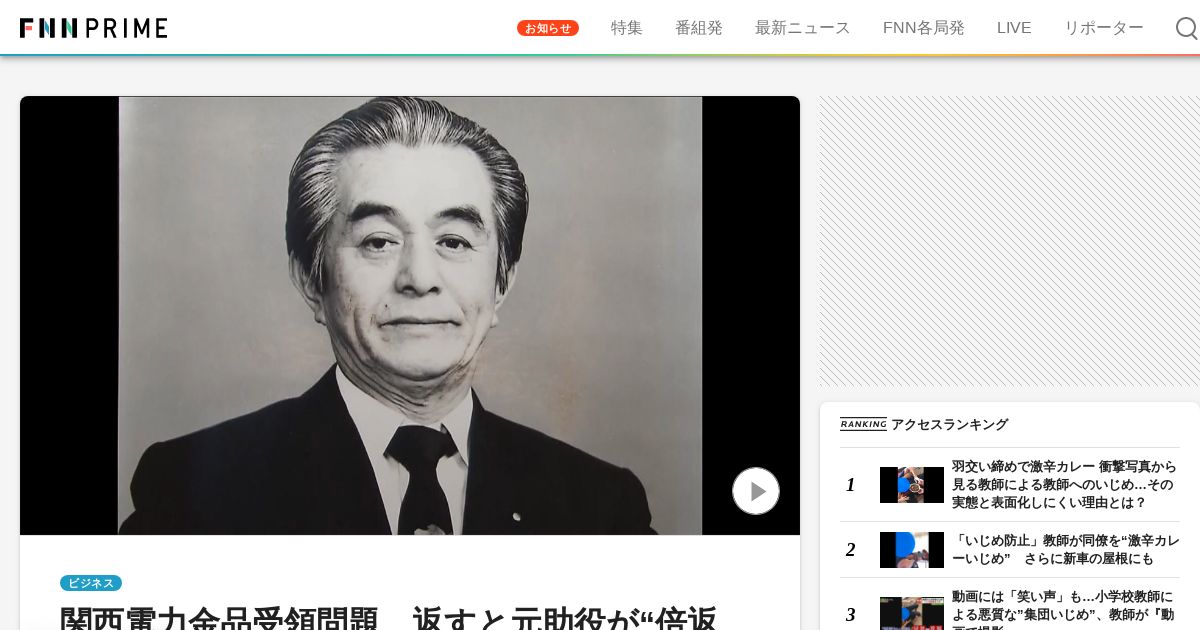Open the お知らせ notice badge
The image size is (1200, 630).
(x=548, y=28)
